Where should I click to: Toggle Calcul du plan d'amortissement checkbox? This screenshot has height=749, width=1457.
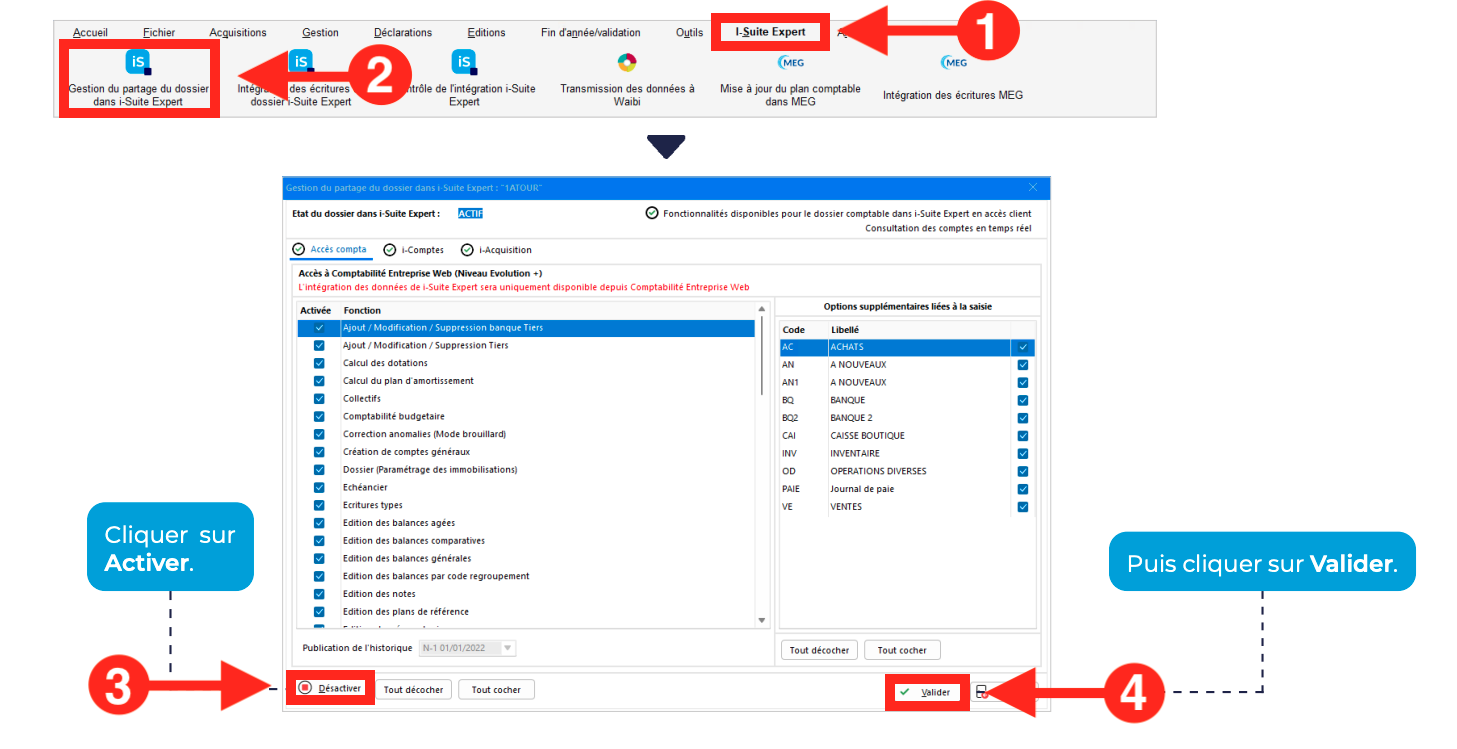click(319, 381)
